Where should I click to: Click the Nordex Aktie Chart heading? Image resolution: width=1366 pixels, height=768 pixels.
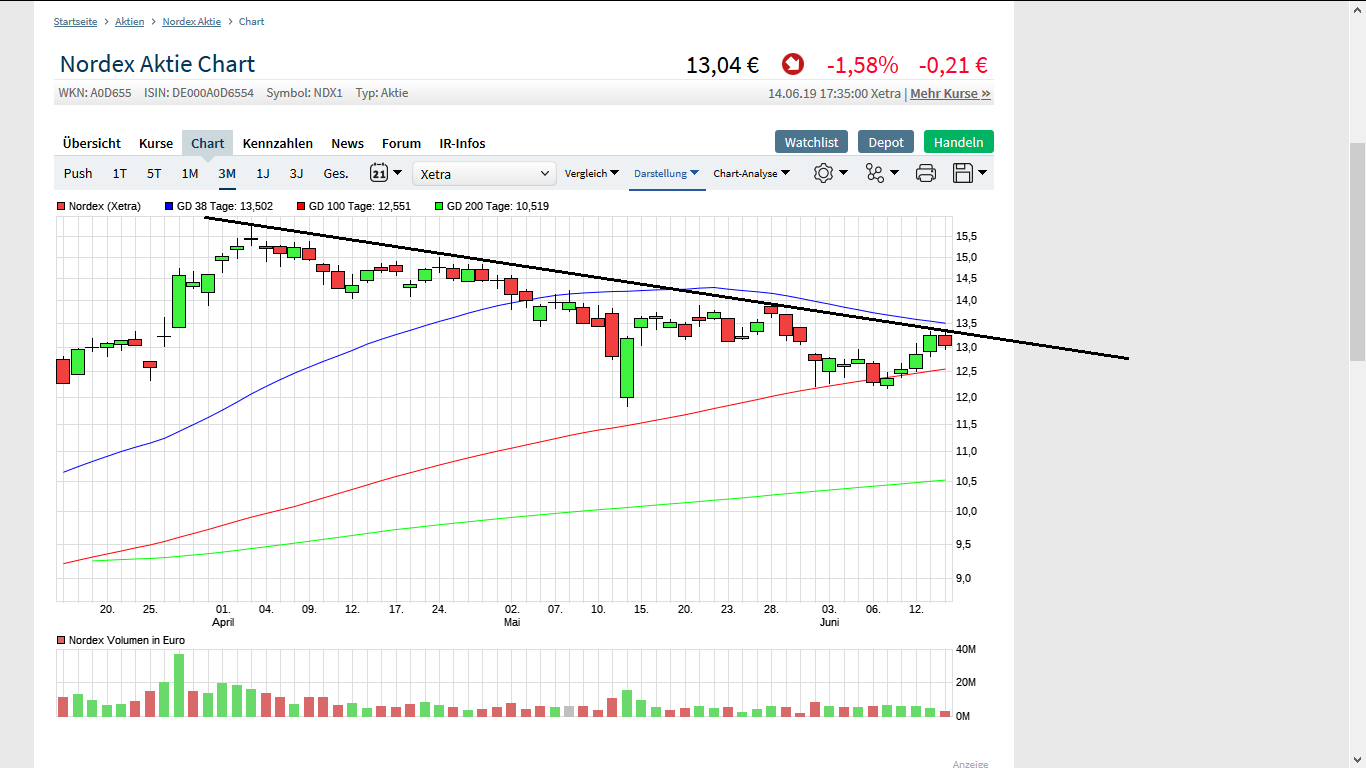tap(158, 64)
